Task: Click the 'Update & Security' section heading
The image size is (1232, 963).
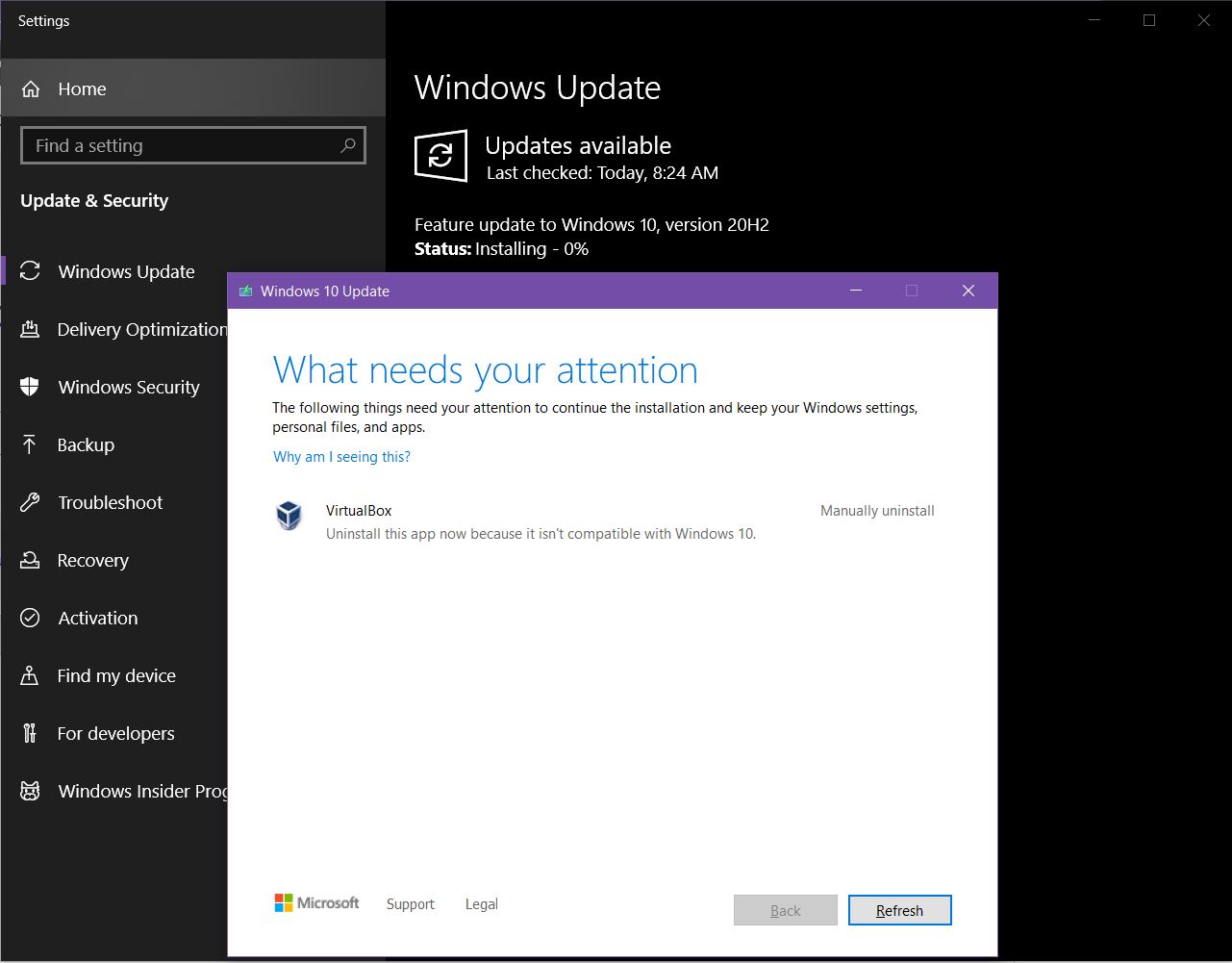Action: click(94, 201)
